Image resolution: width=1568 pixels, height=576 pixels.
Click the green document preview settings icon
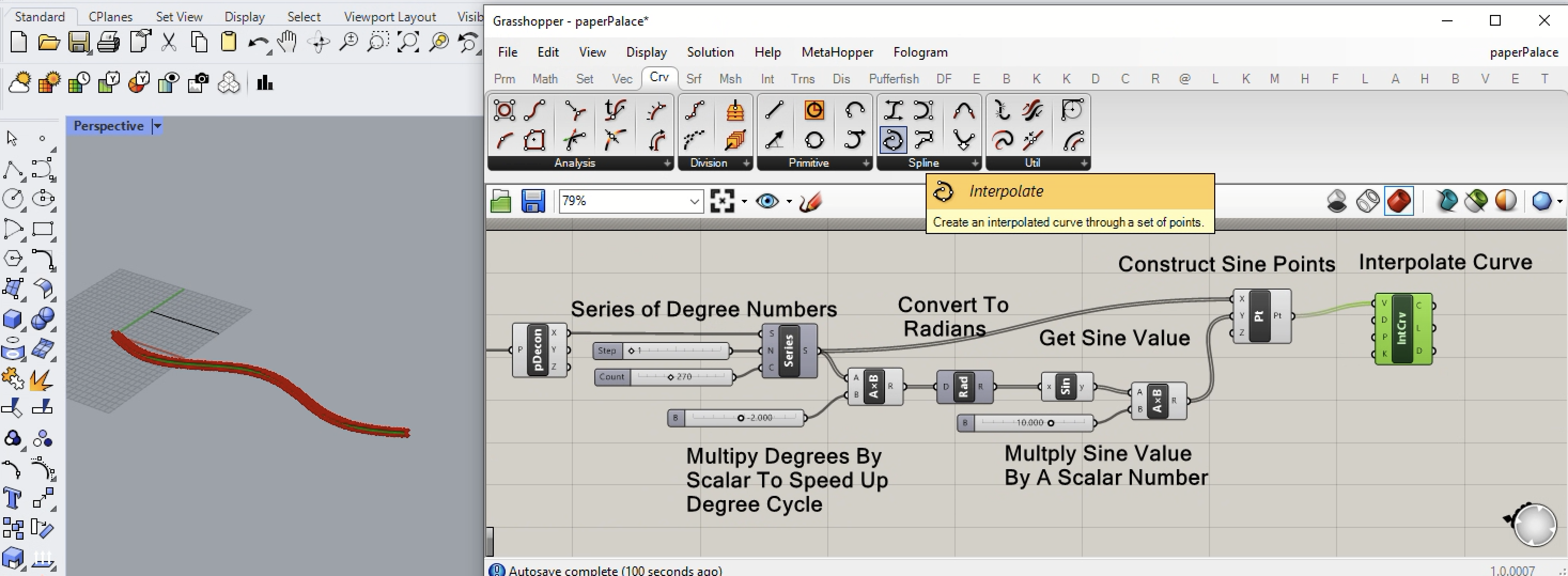[x=1476, y=201]
